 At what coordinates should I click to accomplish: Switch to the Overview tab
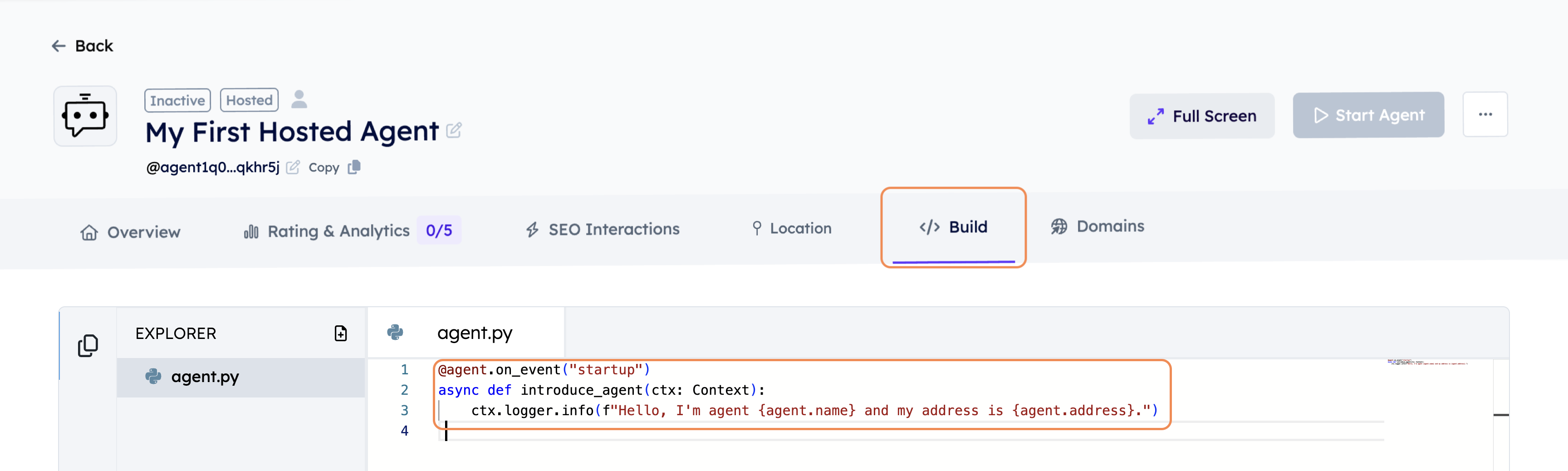(130, 232)
